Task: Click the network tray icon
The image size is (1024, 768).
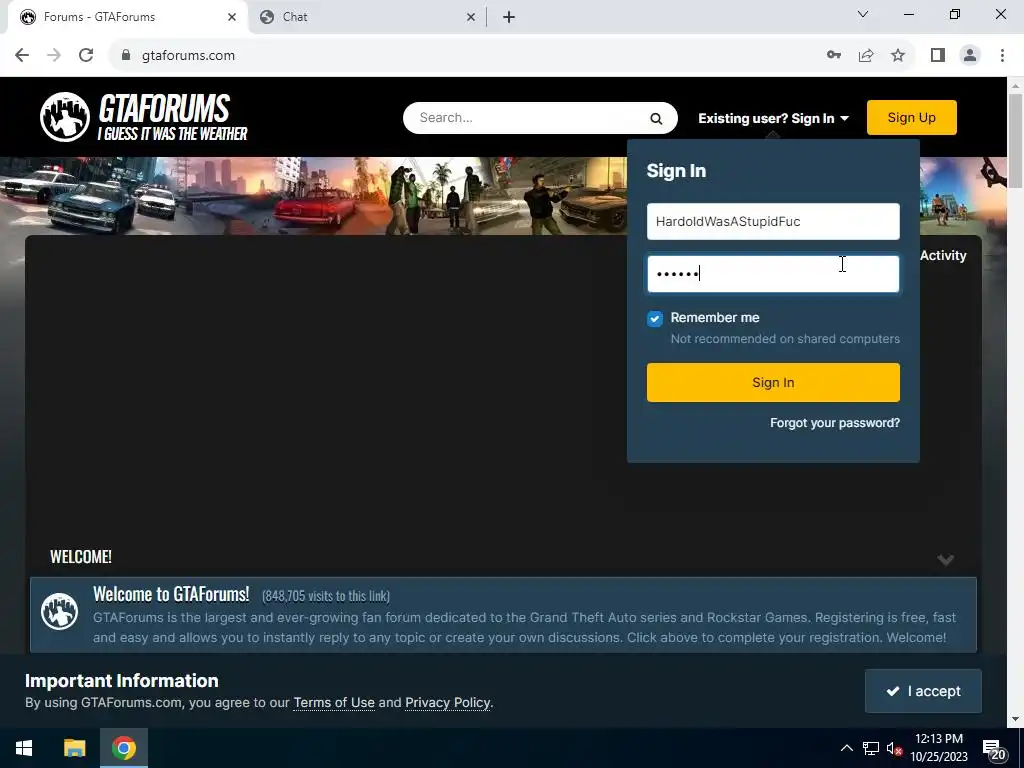Action: (x=871, y=748)
